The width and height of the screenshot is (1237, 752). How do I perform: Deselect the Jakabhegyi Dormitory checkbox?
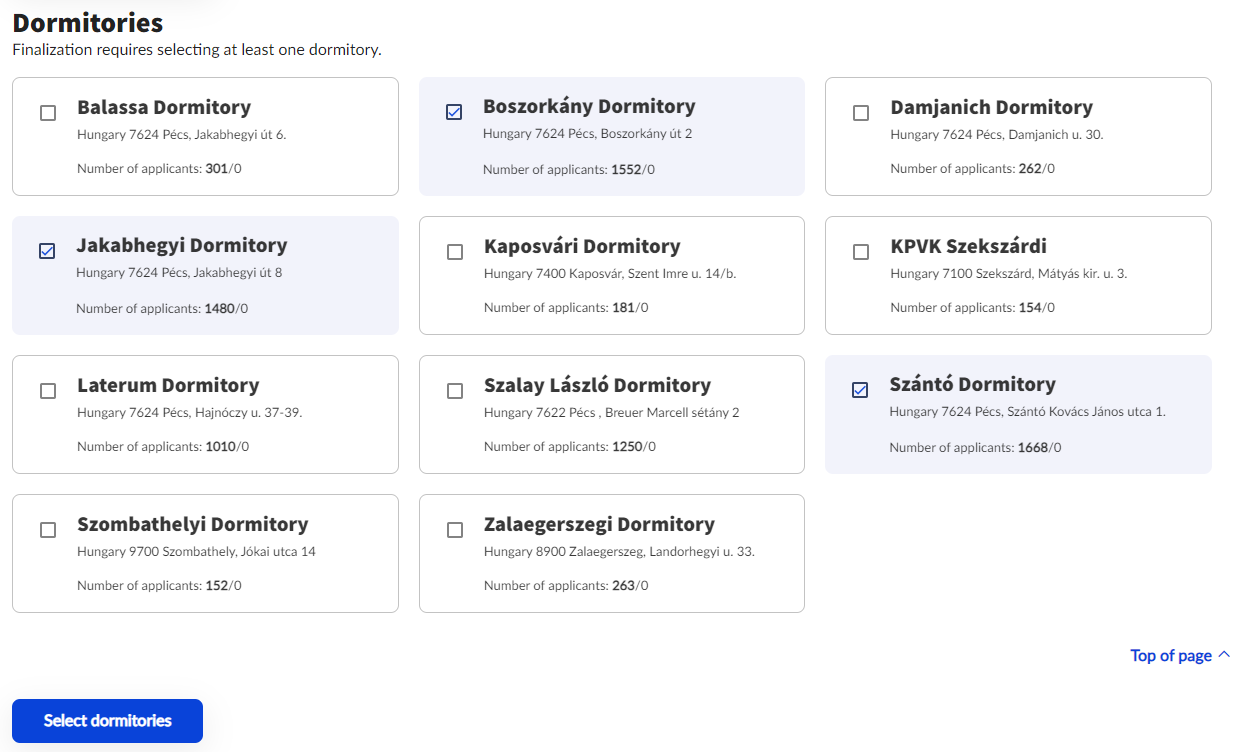click(x=47, y=251)
